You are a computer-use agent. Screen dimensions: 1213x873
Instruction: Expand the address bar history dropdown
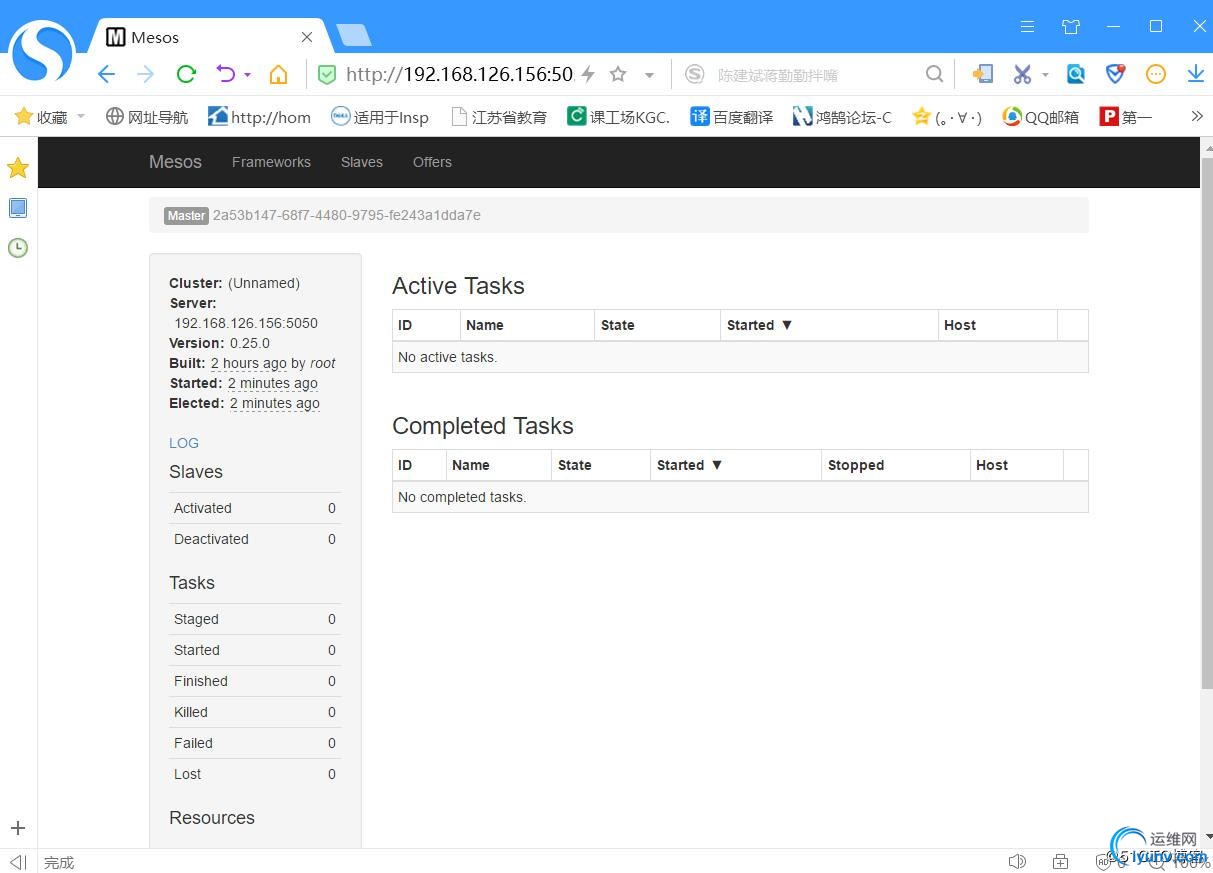tap(649, 75)
